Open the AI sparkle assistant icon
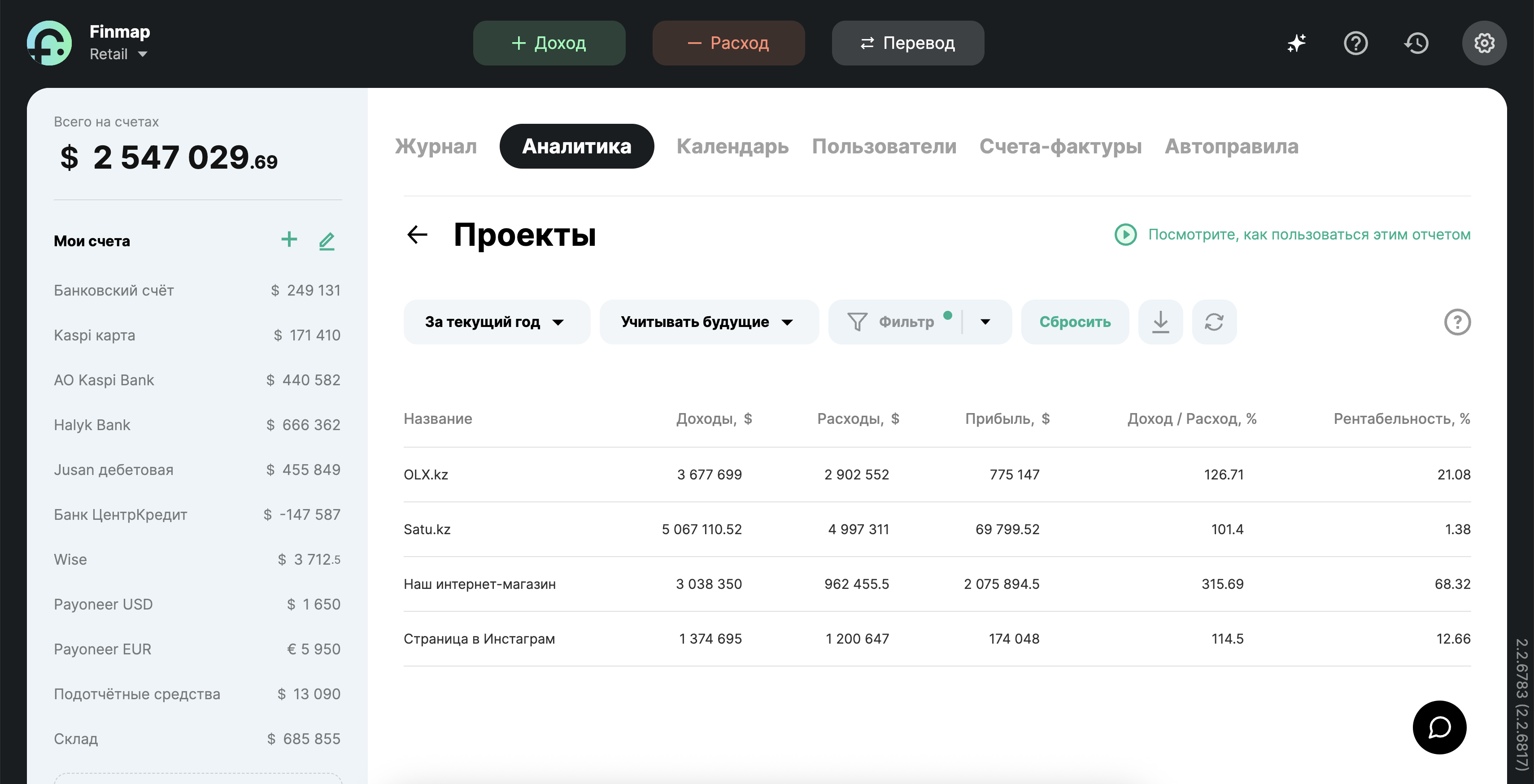1534x784 pixels. tap(1296, 43)
